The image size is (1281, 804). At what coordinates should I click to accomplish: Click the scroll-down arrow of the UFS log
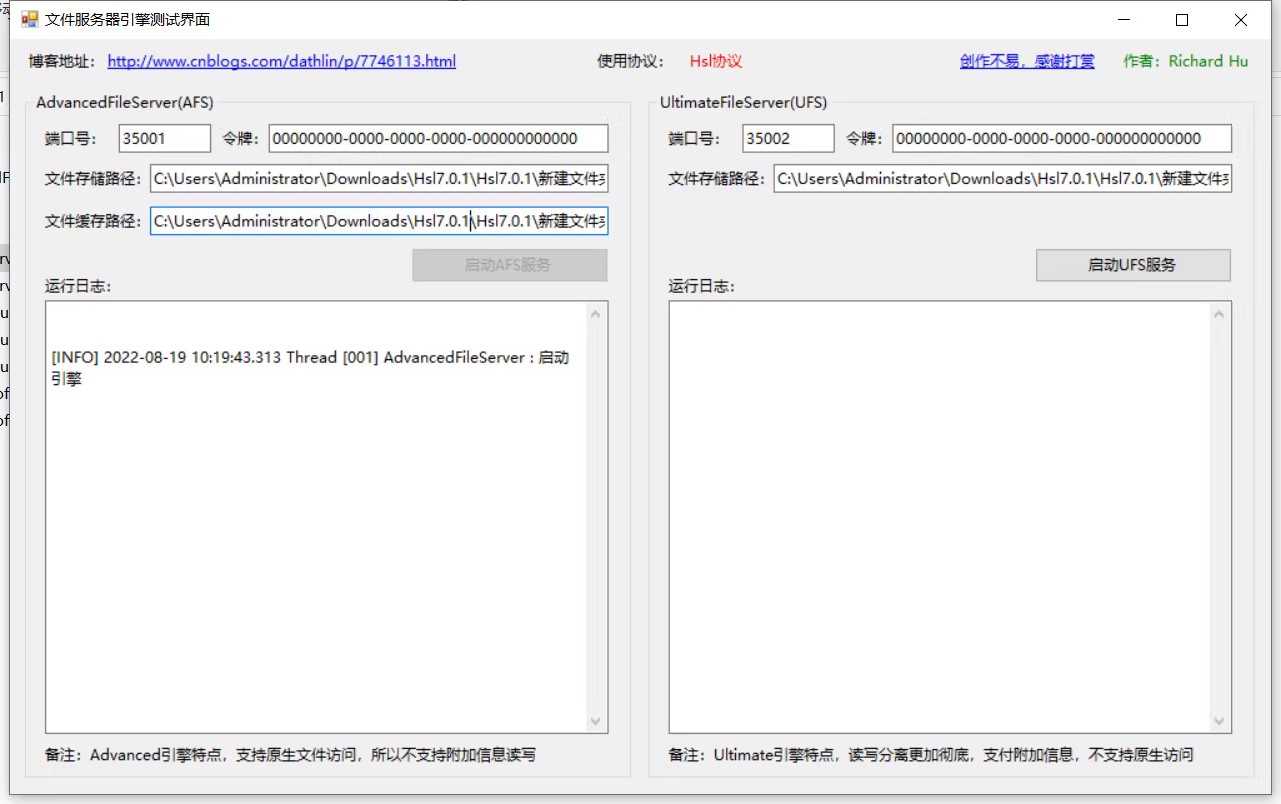(1219, 721)
